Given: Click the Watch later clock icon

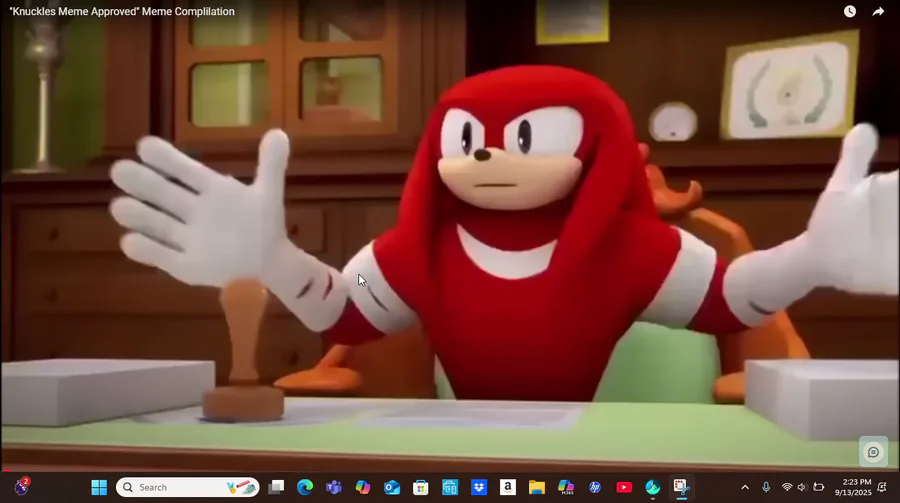Looking at the screenshot, I should [849, 11].
